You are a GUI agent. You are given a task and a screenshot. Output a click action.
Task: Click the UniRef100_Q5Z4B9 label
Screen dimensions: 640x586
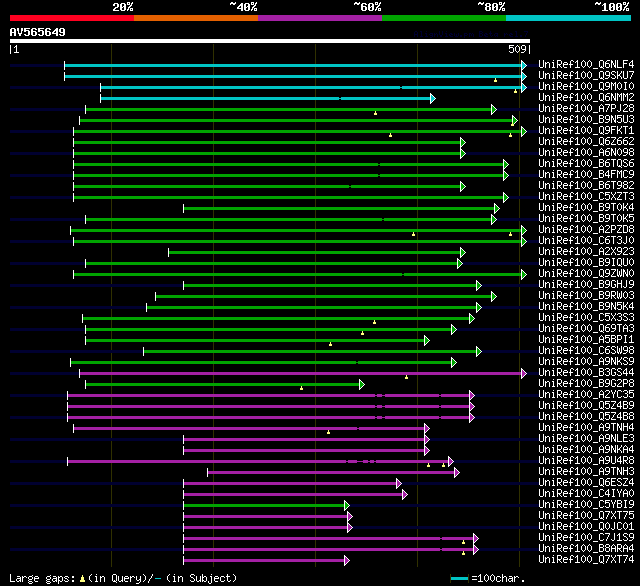[586, 405]
